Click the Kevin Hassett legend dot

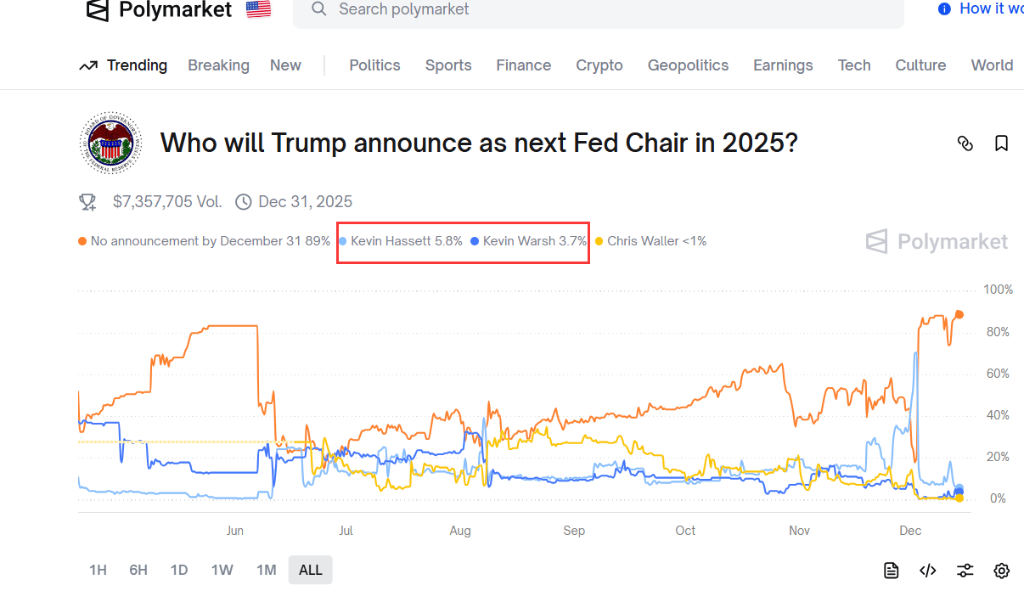tap(344, 241)
